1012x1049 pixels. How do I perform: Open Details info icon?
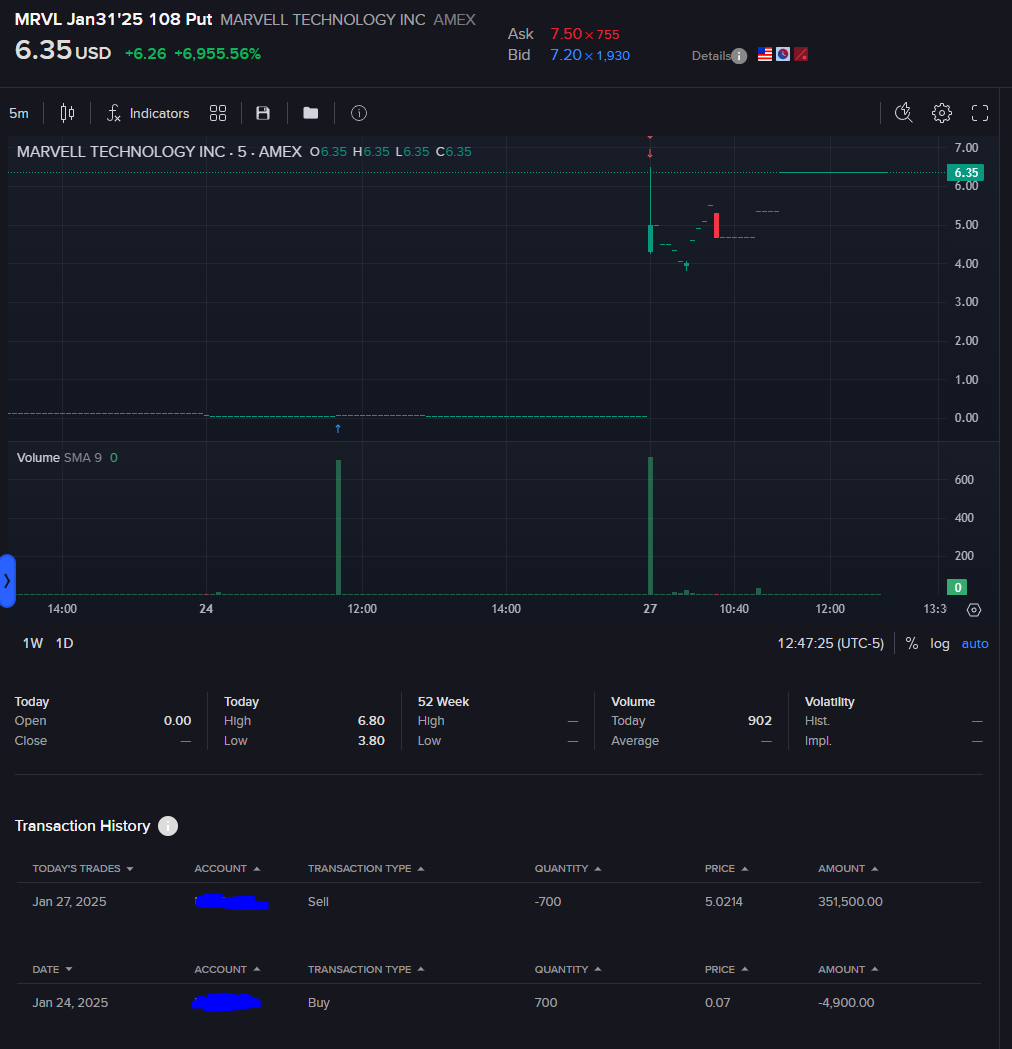738,56
